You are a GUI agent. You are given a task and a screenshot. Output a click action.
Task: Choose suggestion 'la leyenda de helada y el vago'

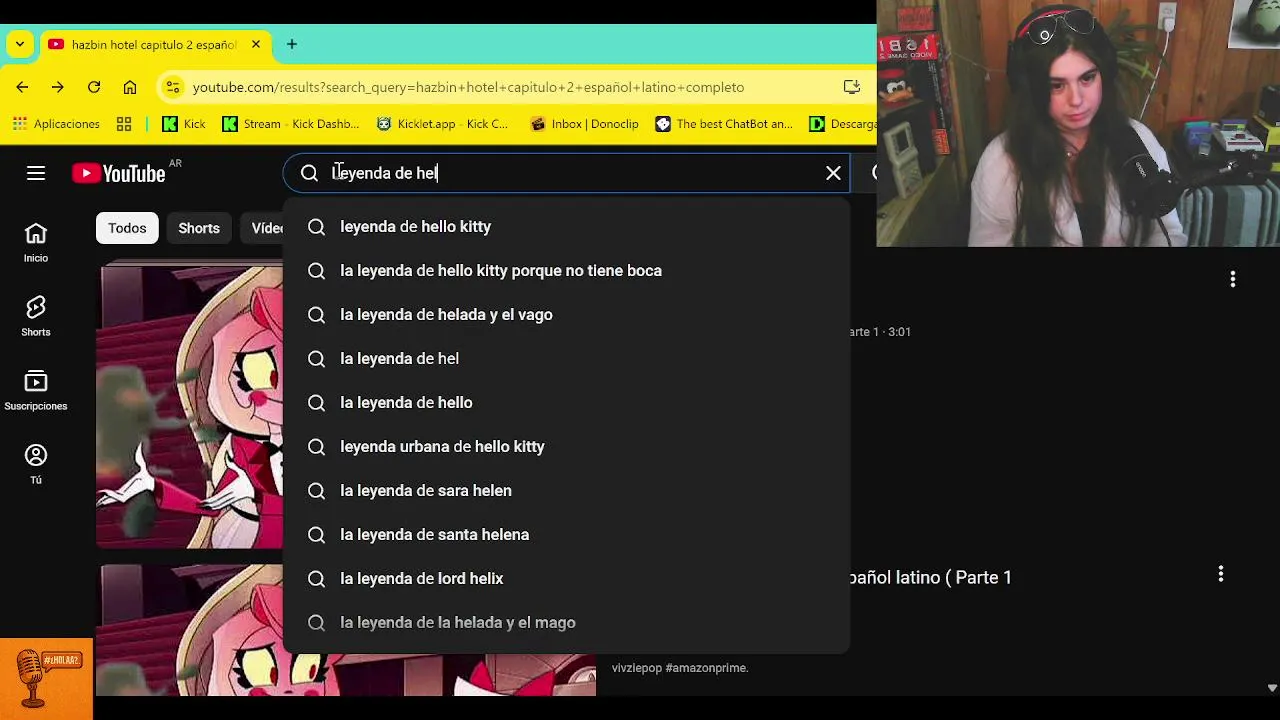566,315
